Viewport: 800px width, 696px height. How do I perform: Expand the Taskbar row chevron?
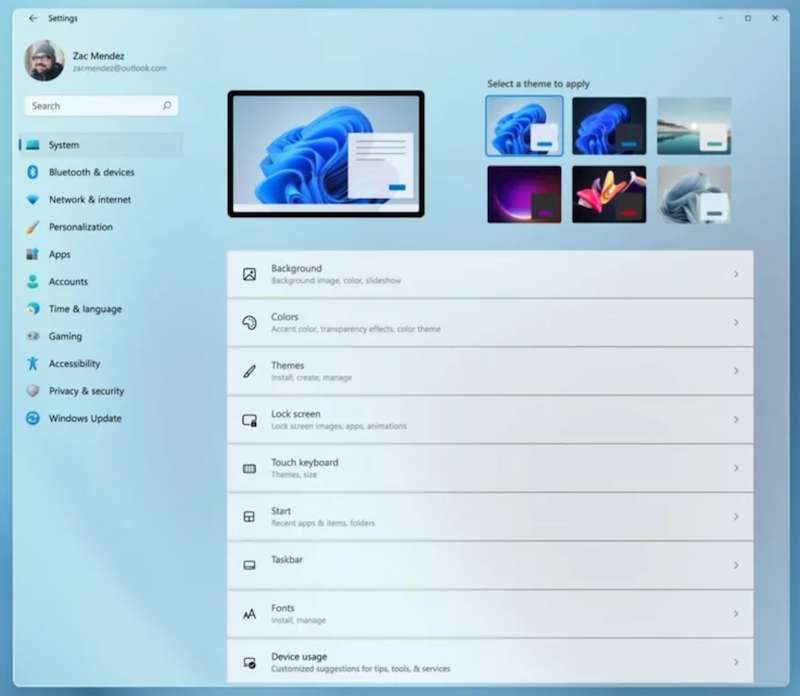[736, 565]
